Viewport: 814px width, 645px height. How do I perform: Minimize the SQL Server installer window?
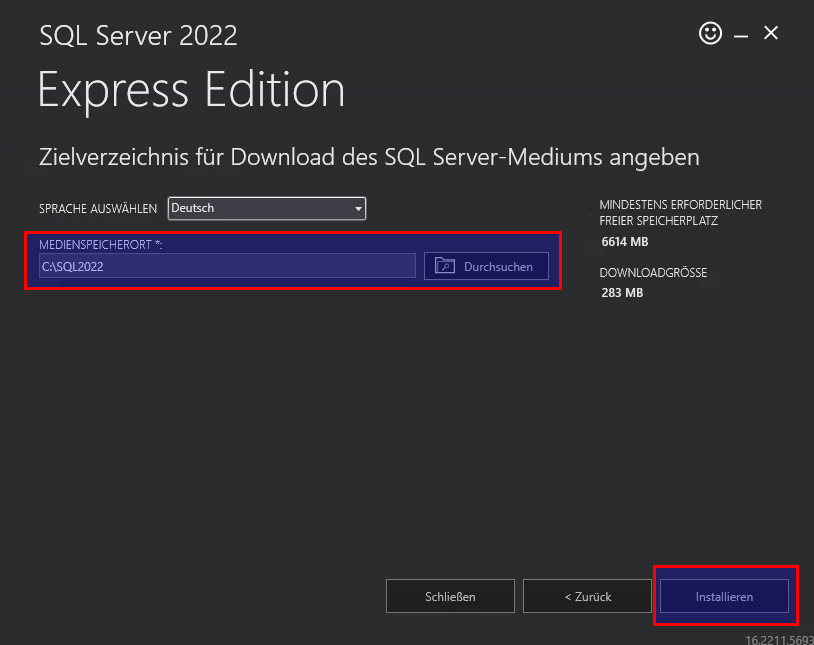741,35
